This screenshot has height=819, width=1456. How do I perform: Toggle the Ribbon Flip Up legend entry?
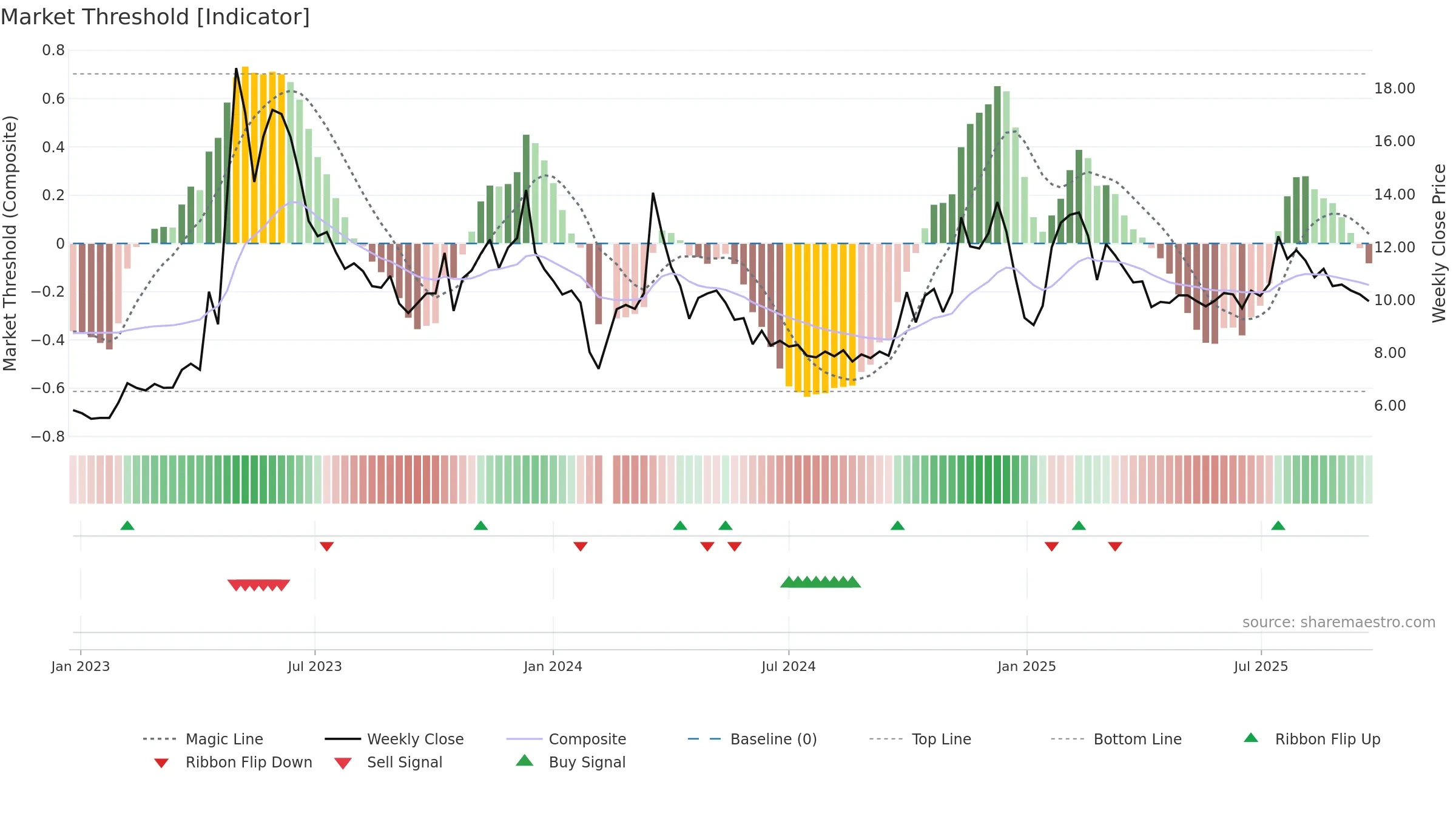click(1312, 739)
